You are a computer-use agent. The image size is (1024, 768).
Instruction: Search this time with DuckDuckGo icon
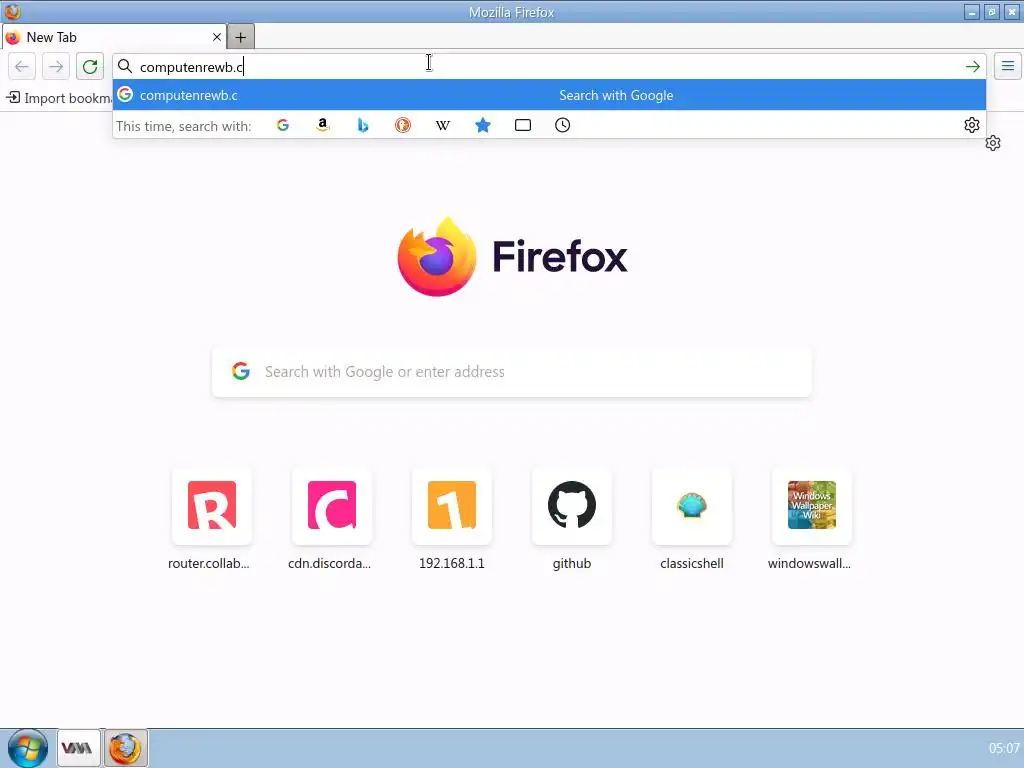[x=403, y=125]
